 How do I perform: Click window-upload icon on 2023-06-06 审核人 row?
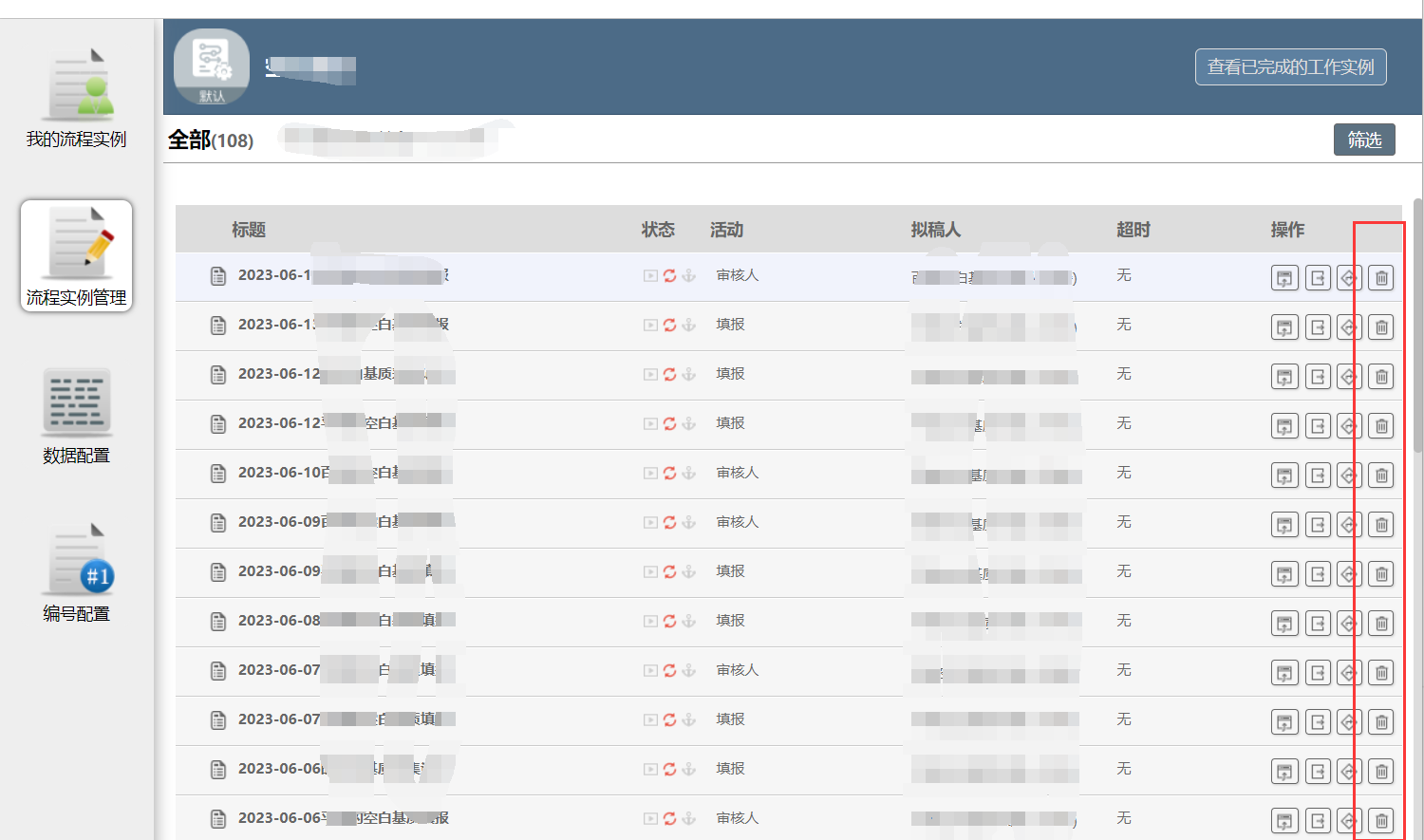(1284, 820)
